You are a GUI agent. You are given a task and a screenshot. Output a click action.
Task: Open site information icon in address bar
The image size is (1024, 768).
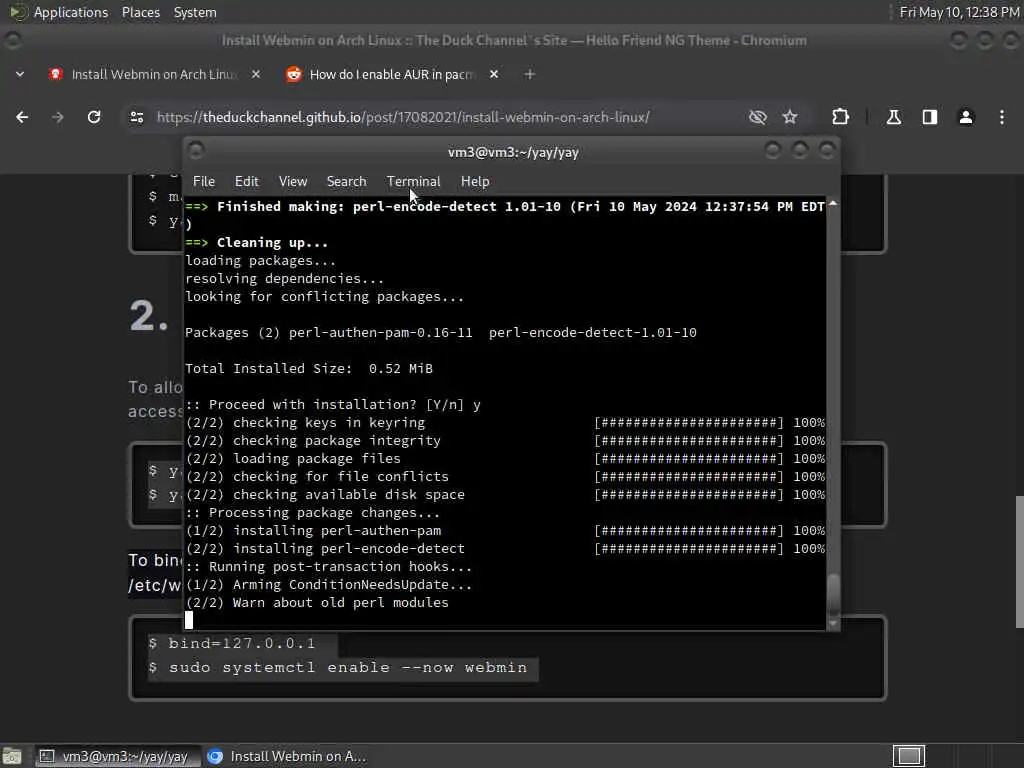136,117
